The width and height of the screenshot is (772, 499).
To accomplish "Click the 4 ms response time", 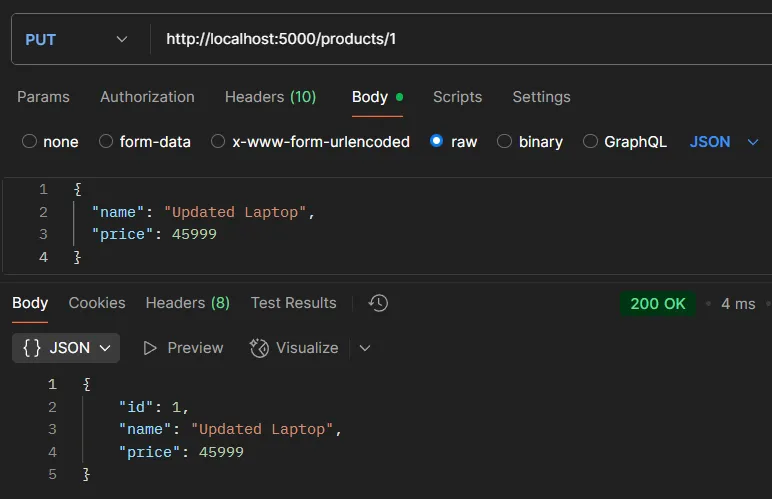I will pyautogui.click(x=738, y=304).
